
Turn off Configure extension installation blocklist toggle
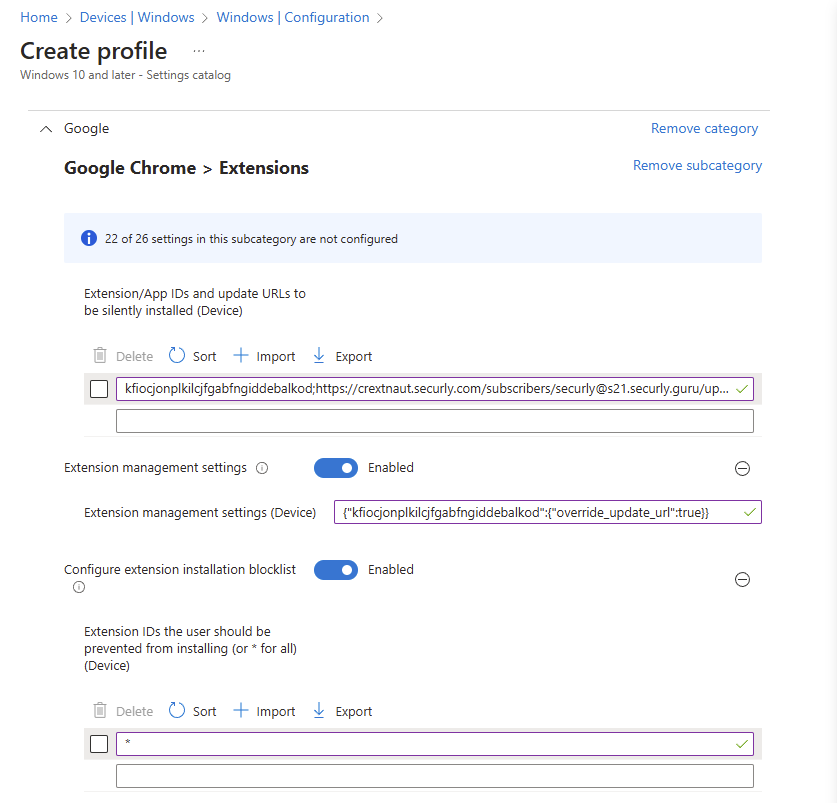[336, 570]
